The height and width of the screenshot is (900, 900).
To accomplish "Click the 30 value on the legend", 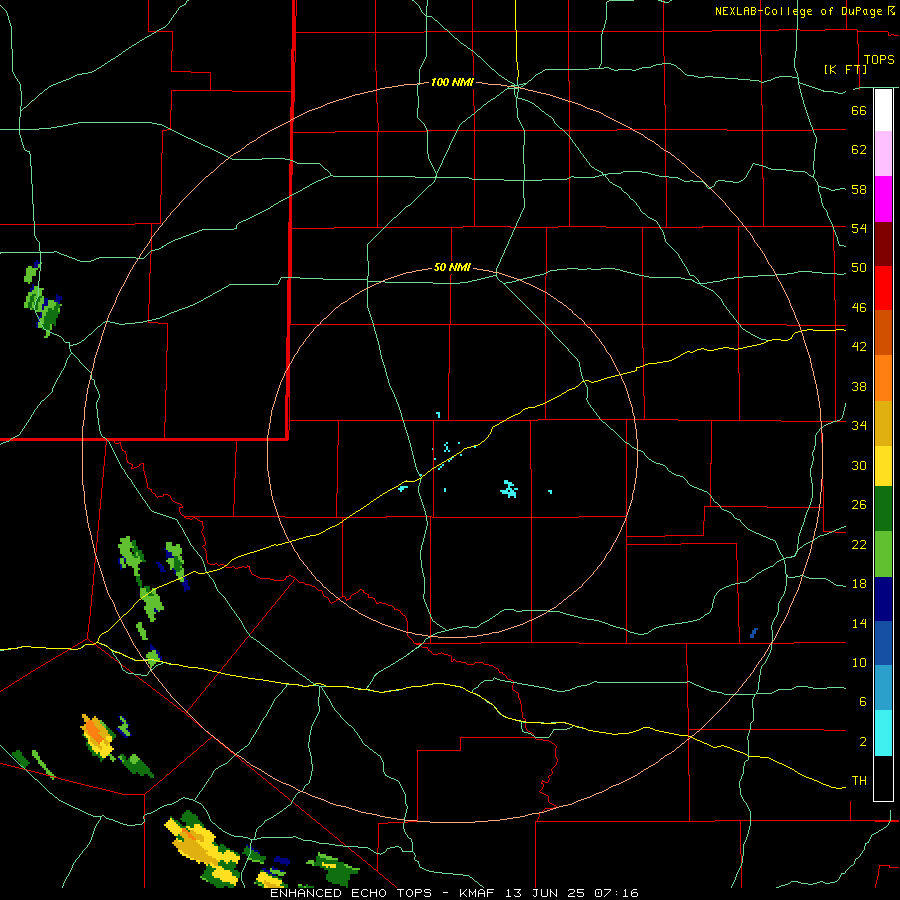I will click(859, 465).
